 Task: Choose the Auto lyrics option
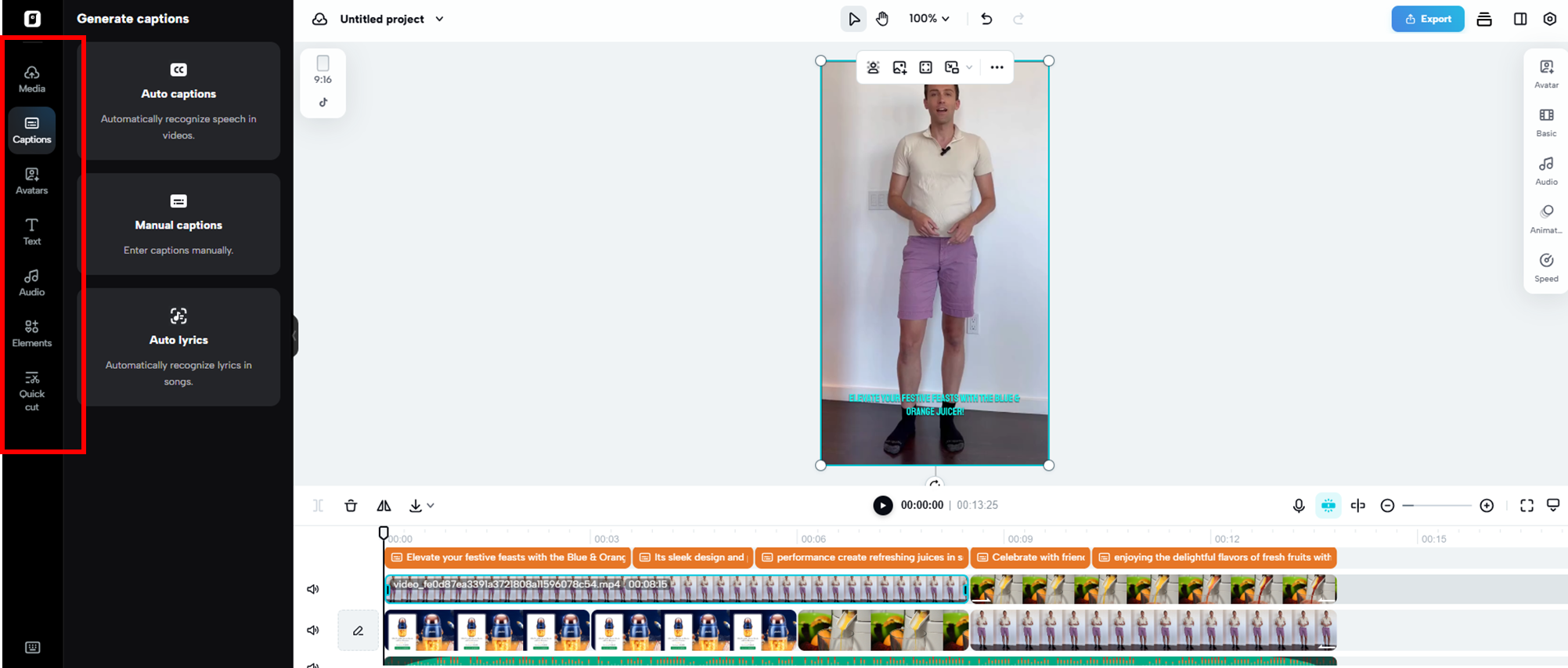coord(179,347)
